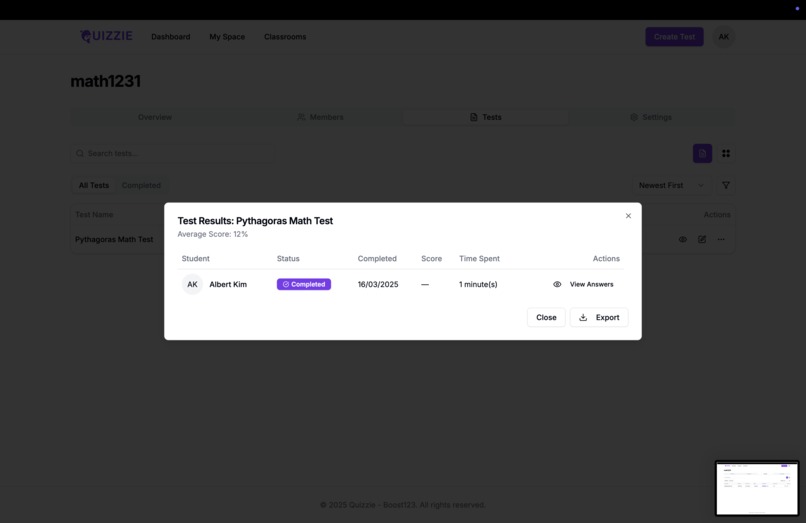Click the filter funnel icon
Screen dimensions: 806x523
coord(726,185)
